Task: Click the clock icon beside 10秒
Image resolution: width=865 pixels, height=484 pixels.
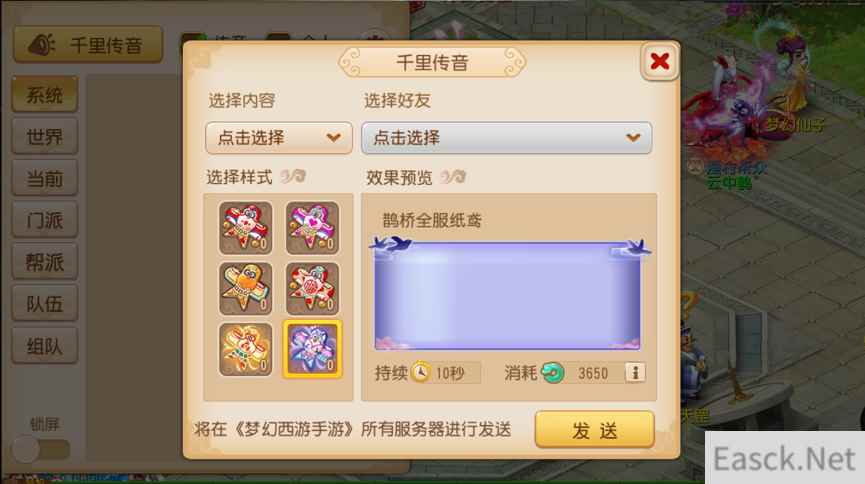Action: (x=421, y=372)
